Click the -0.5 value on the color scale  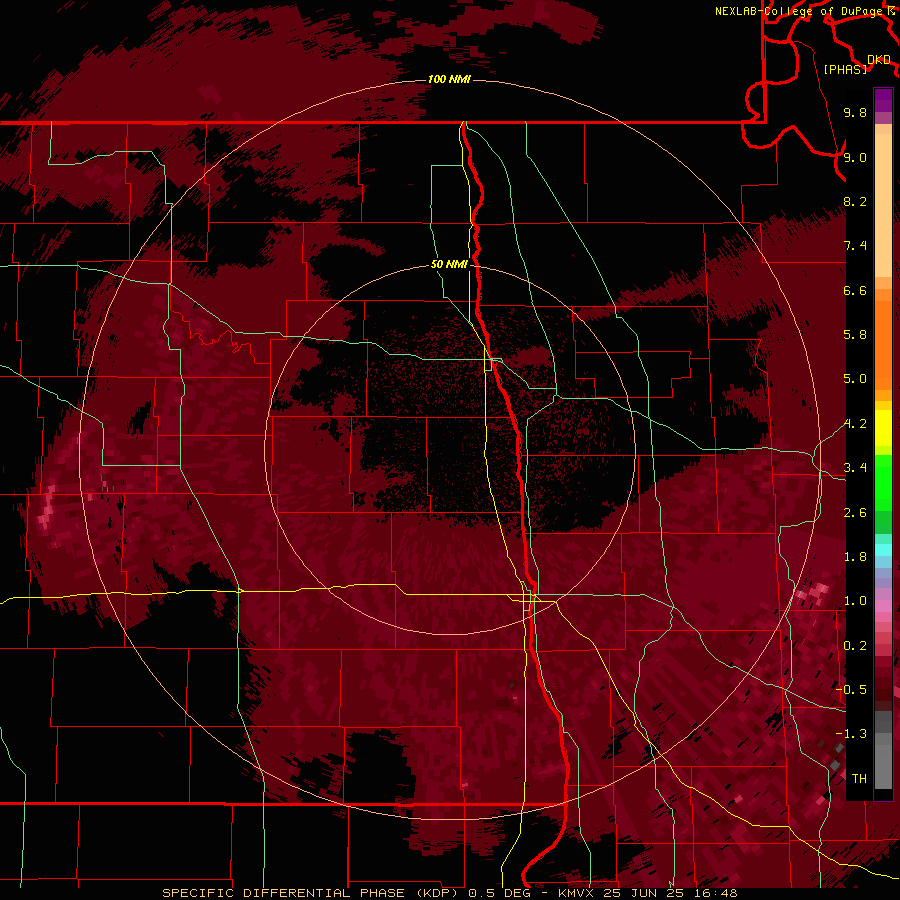click(851, 690)
